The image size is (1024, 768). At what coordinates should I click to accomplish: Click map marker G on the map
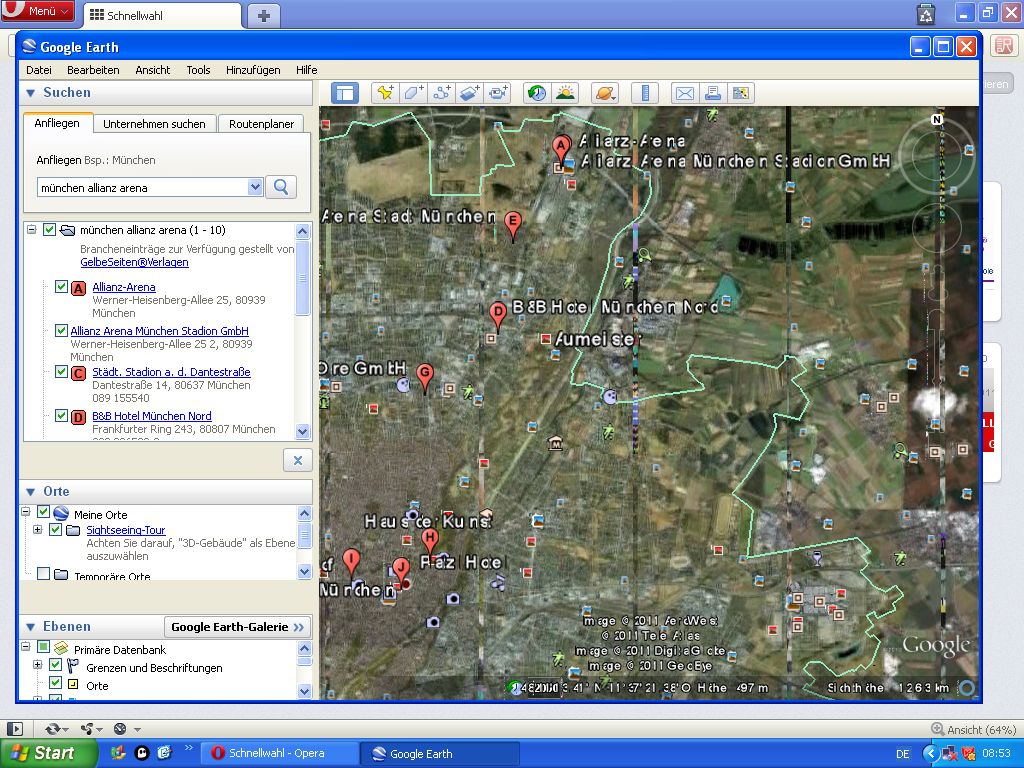(424, 378)
